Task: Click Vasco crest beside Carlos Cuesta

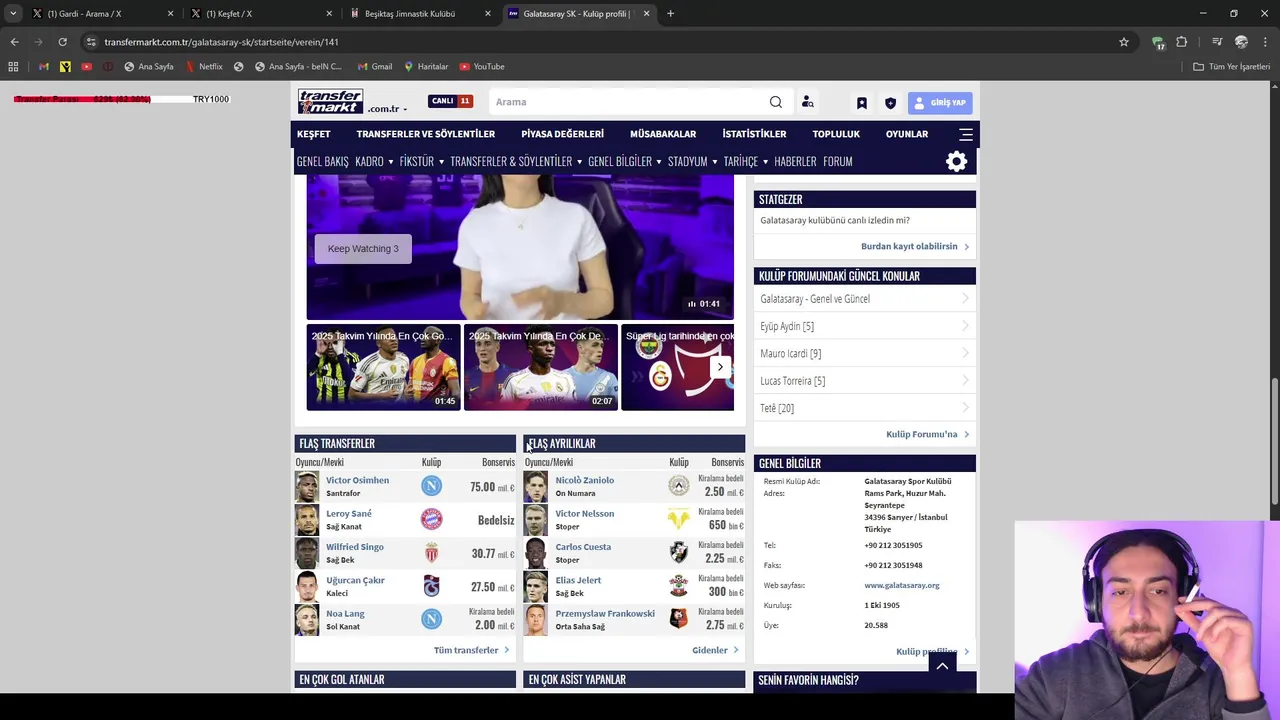Action: coord(679,553)
